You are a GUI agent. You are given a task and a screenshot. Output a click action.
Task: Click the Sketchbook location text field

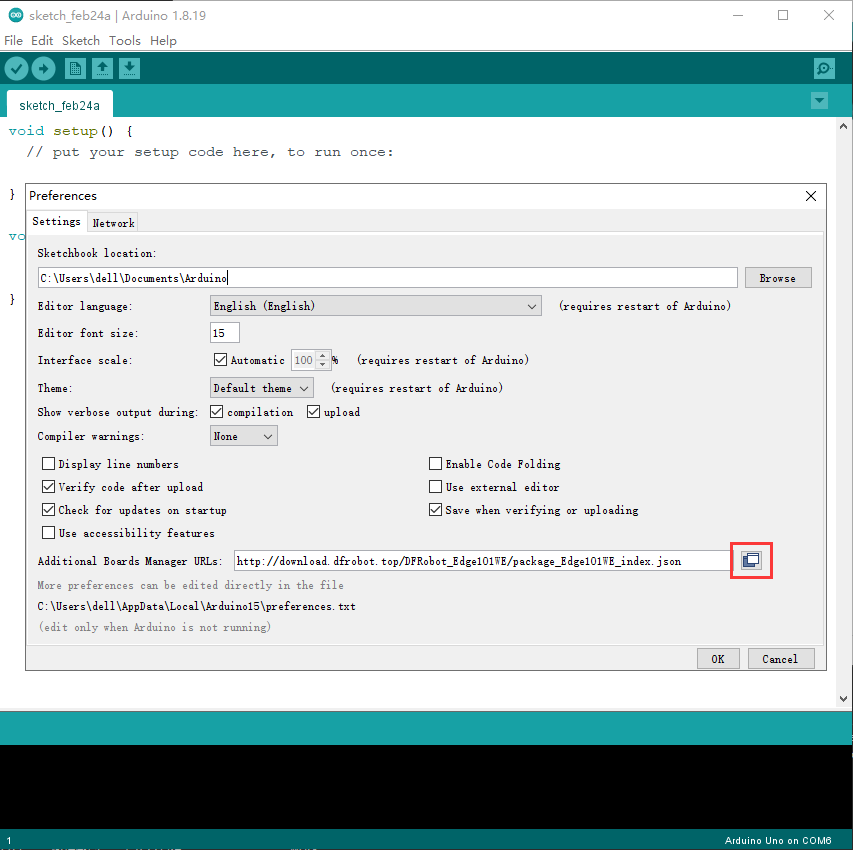tap(387, 278)
